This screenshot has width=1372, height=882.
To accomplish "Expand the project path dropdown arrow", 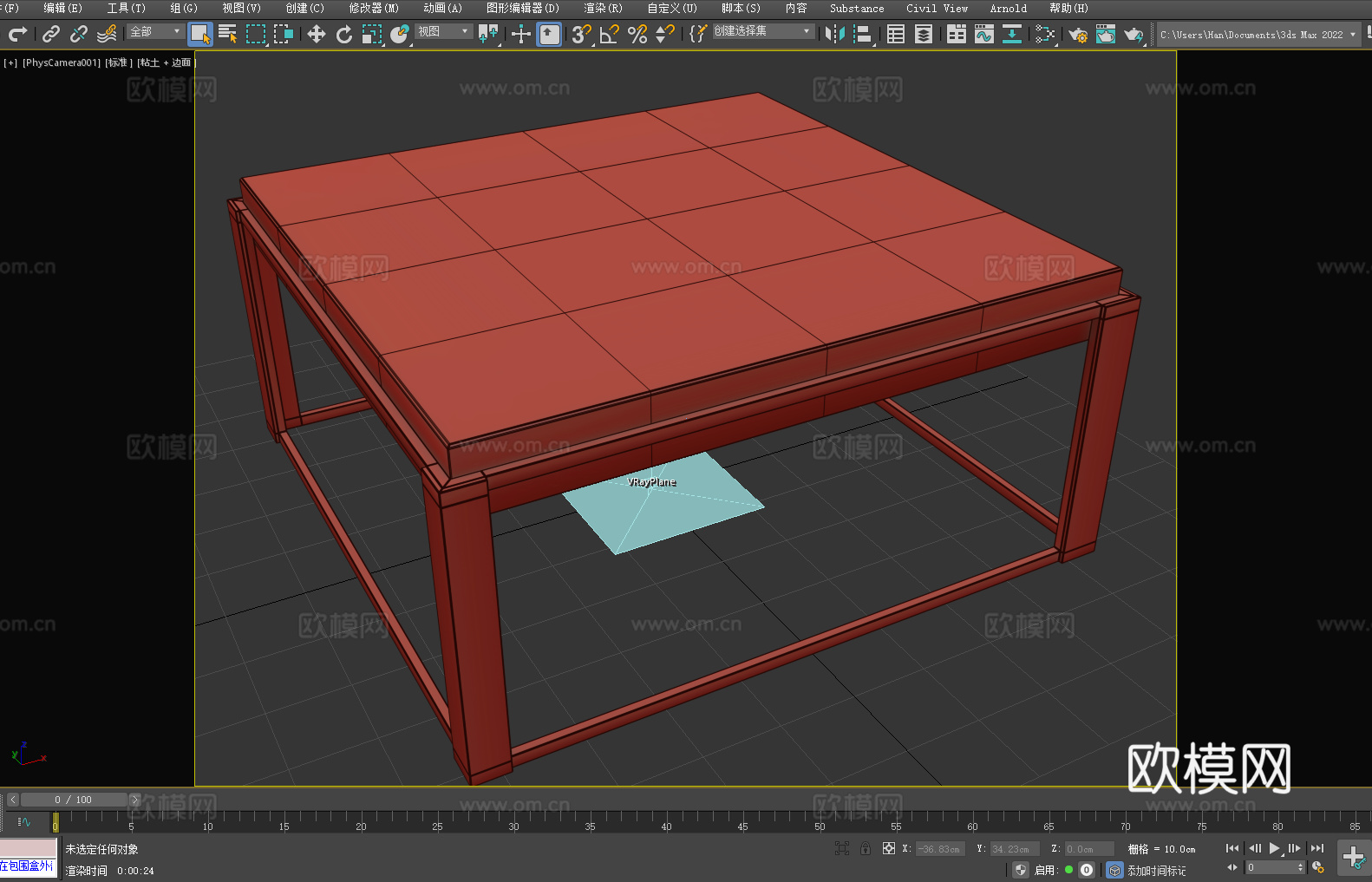I will [1352, 35].
